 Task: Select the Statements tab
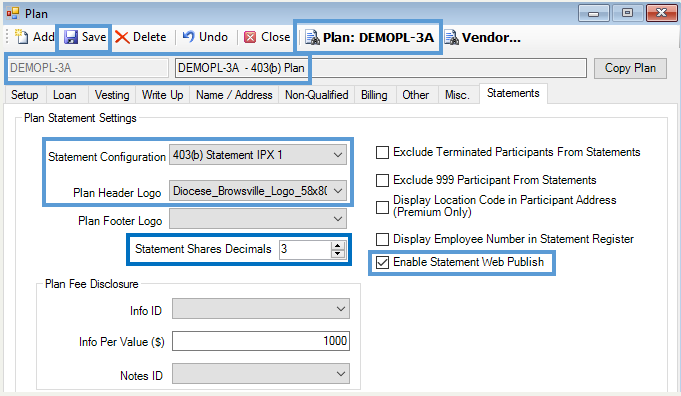click(x=513, y=93)
